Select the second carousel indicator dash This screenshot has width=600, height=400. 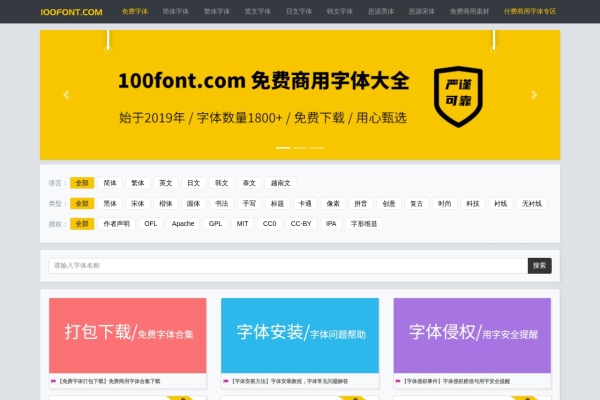coord(300,148)
